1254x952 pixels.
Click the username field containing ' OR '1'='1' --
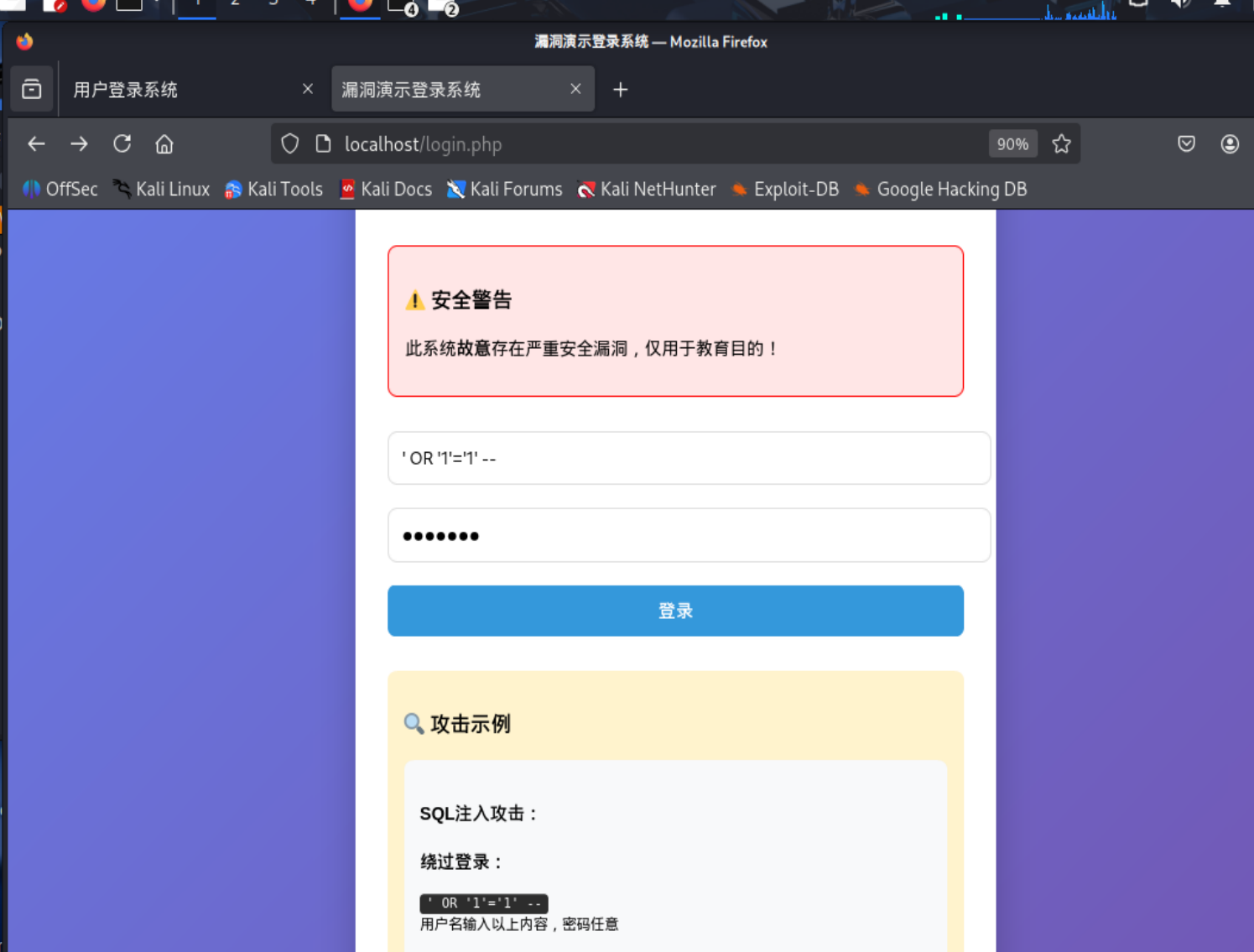[689, 458]
